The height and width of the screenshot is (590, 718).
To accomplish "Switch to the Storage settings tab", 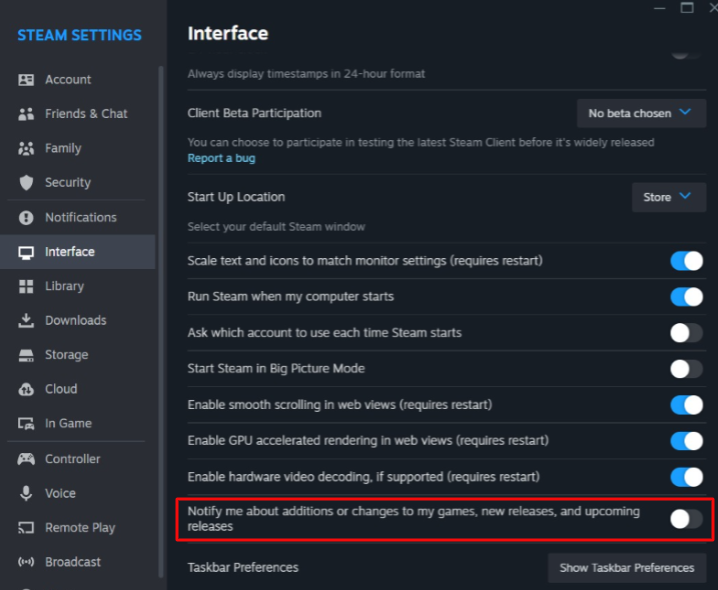I will [x=66, y=355].
